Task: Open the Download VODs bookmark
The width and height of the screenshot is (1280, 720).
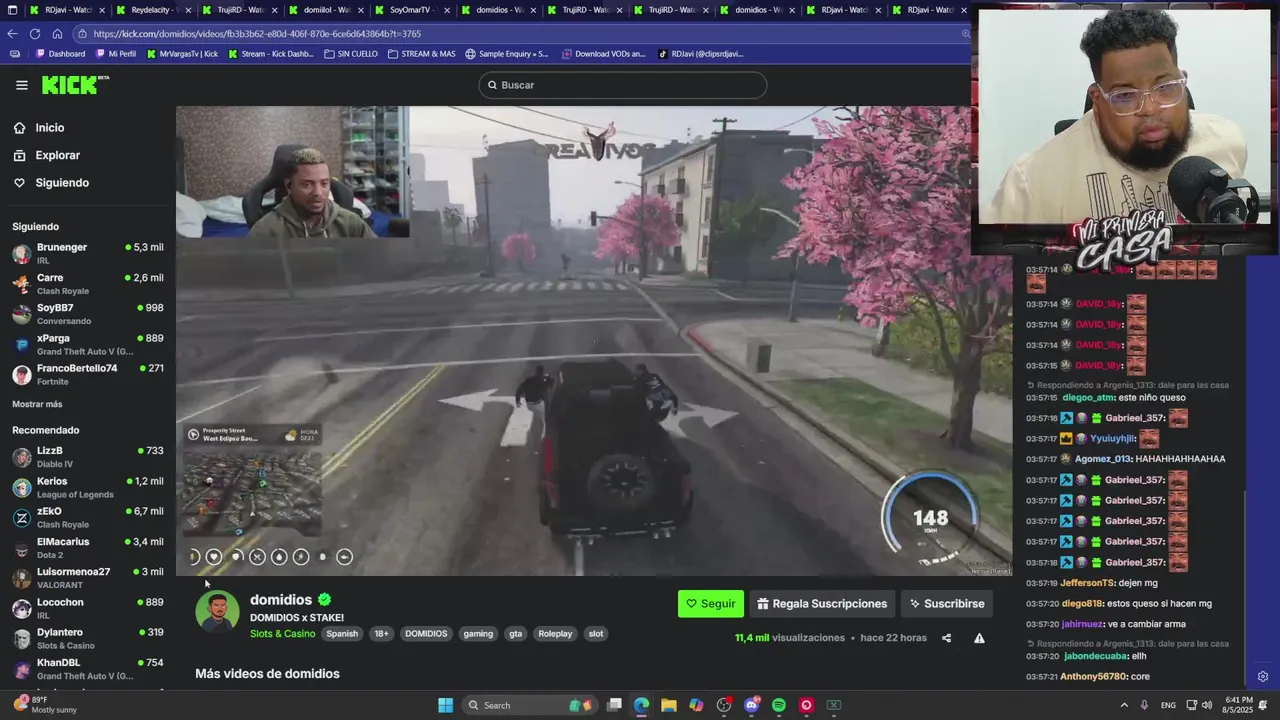Action: (603, 54)
